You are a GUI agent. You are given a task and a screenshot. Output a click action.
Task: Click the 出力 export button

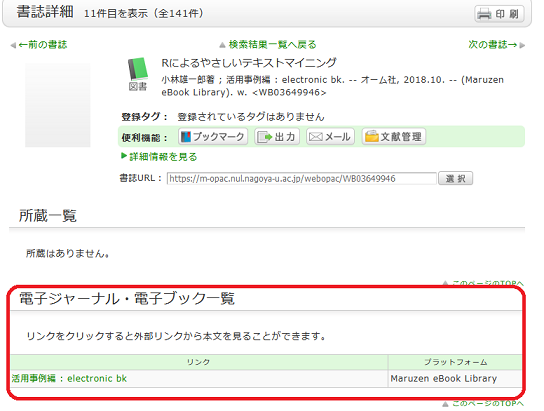coord(277,137)
